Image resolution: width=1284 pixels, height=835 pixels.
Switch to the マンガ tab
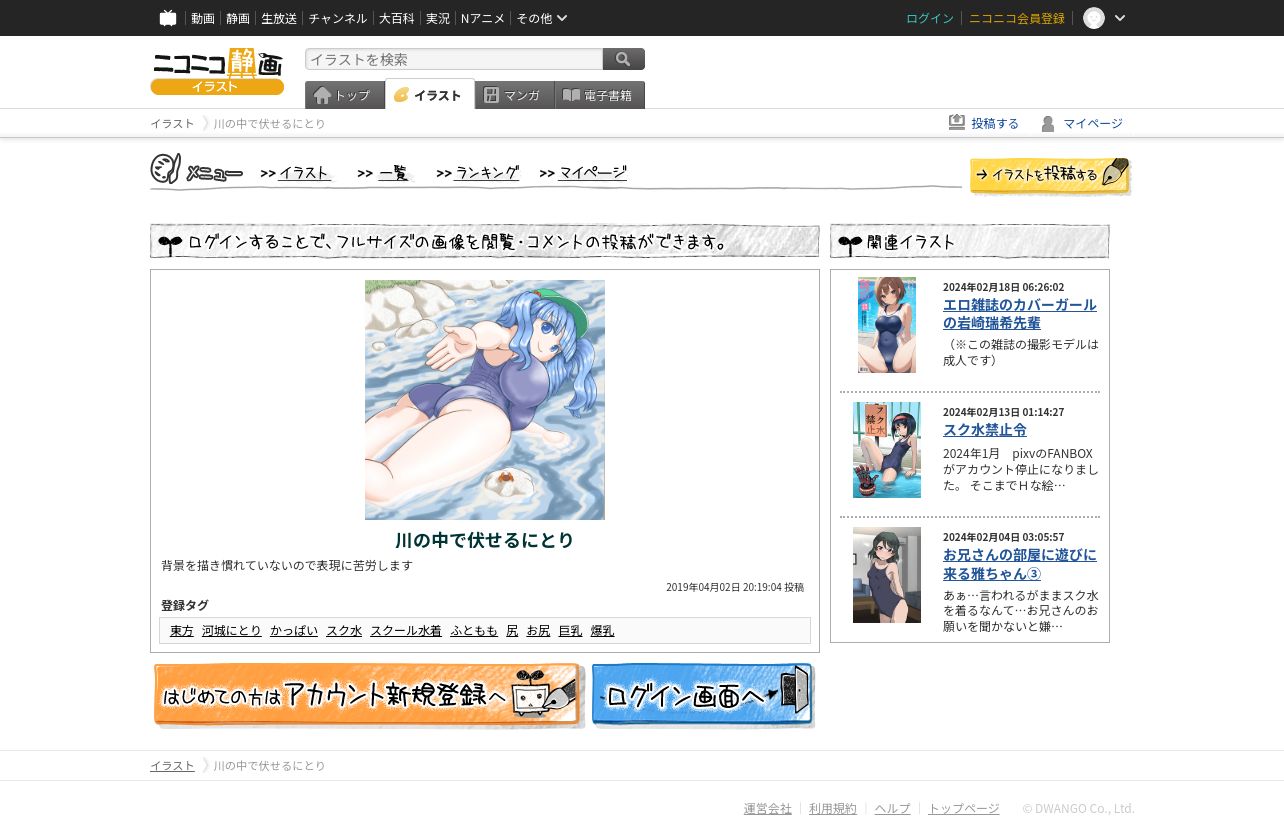pos(515,95)
